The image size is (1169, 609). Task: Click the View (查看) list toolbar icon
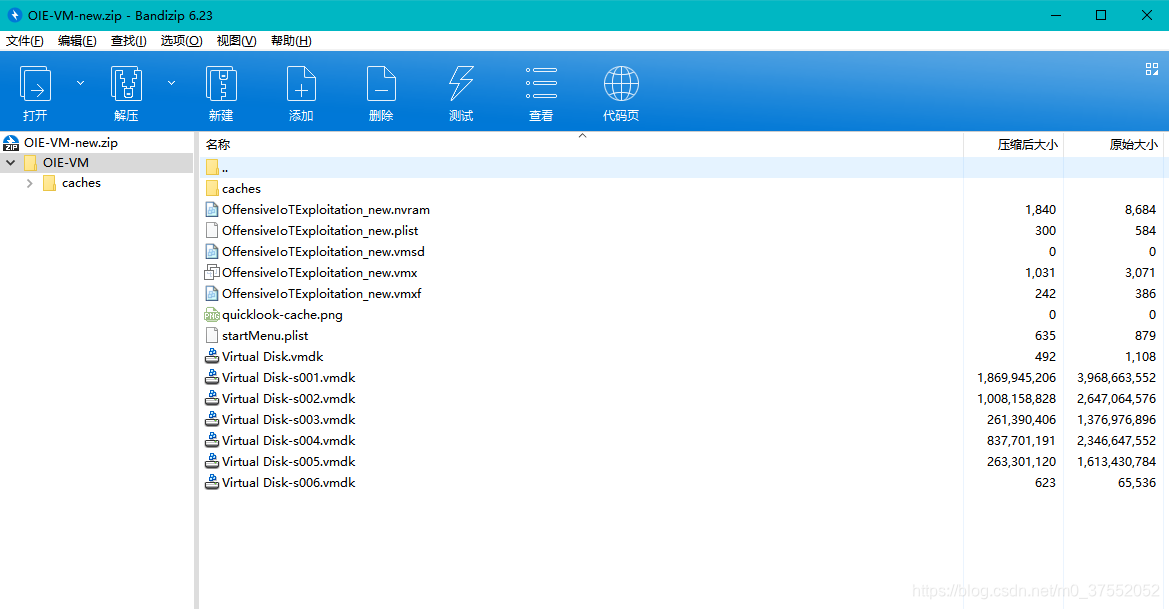(541, 84)
